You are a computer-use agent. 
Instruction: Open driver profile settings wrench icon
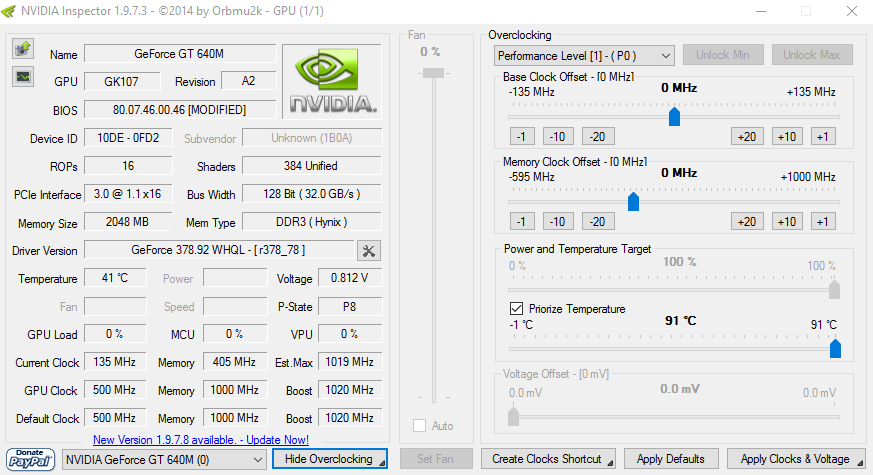tap(369, 251)
